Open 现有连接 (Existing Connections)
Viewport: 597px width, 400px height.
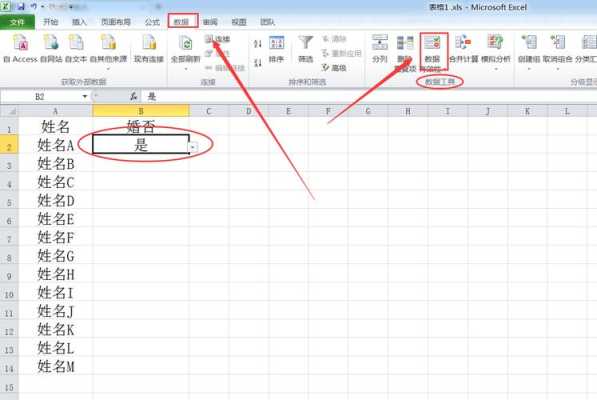point(149,48)
